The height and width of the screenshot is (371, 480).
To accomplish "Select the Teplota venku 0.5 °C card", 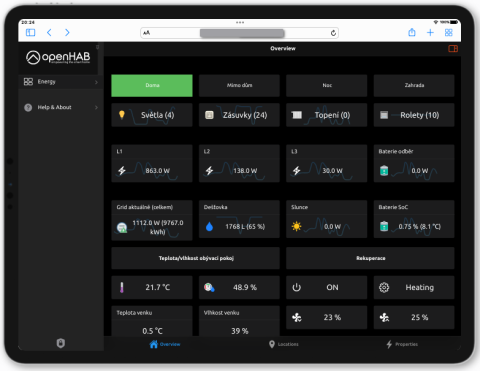I will pyautogui.click(x=152, y=321).
